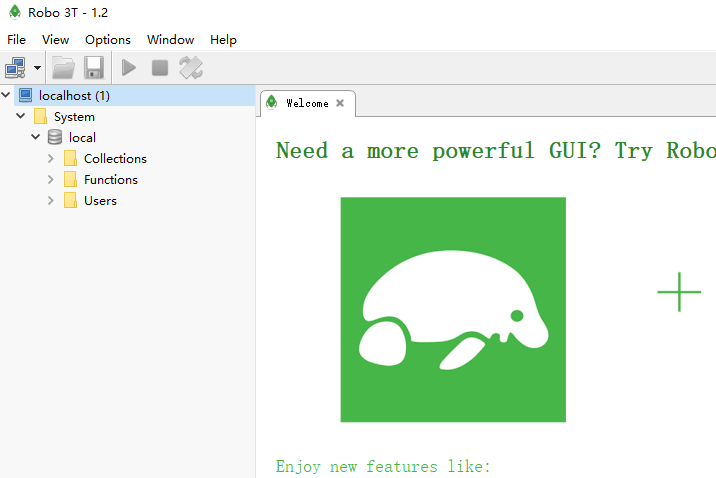Viewport: 716px width, 478px height.
Task: Expand the Users folder
Action: [x=51, y=200]
